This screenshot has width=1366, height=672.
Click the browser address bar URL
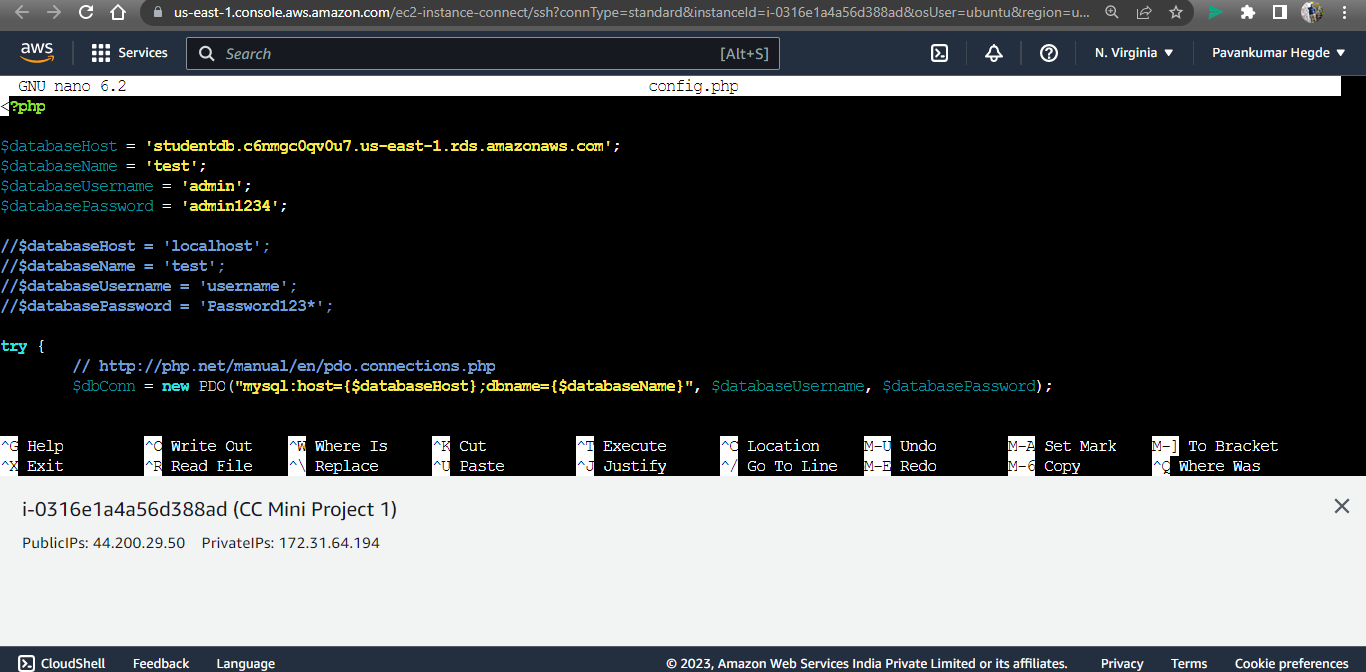[632, 13]
